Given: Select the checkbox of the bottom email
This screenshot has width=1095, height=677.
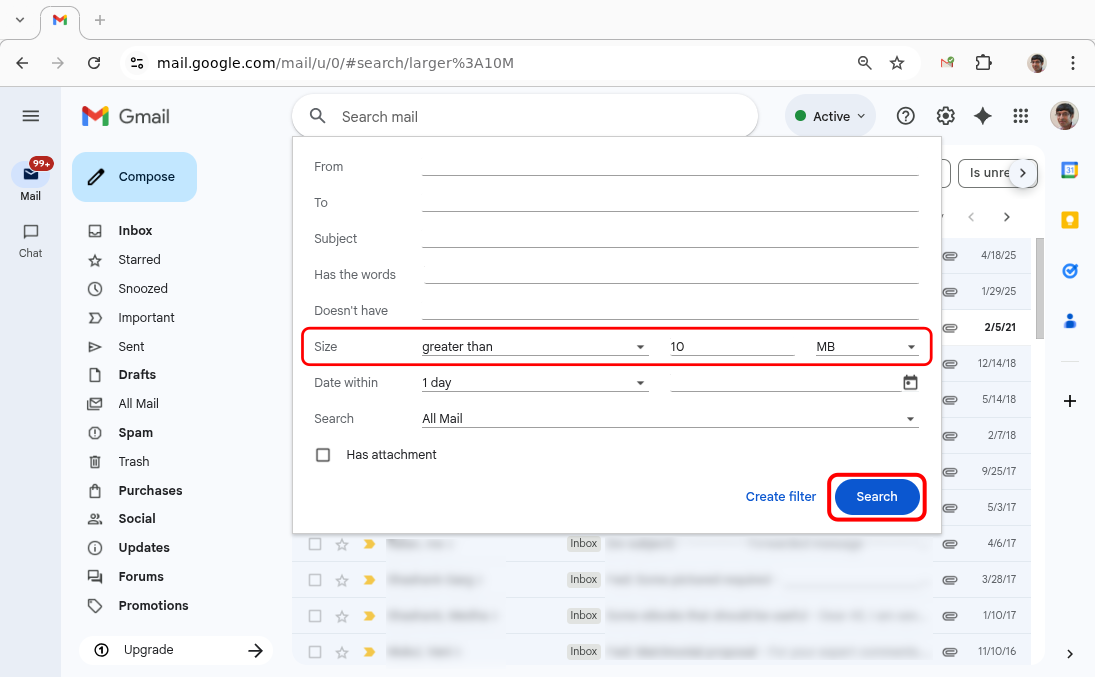Looking at the screenshot, I should pos(315,651).
